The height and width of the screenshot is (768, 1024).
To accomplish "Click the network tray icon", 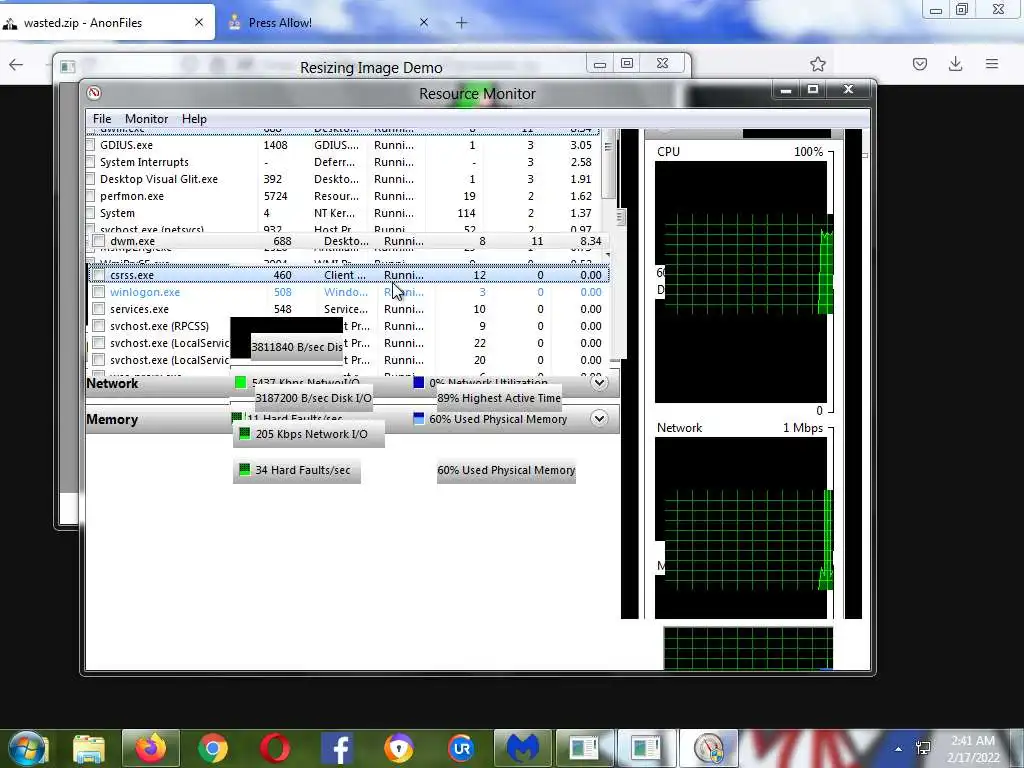I will 923,748.
